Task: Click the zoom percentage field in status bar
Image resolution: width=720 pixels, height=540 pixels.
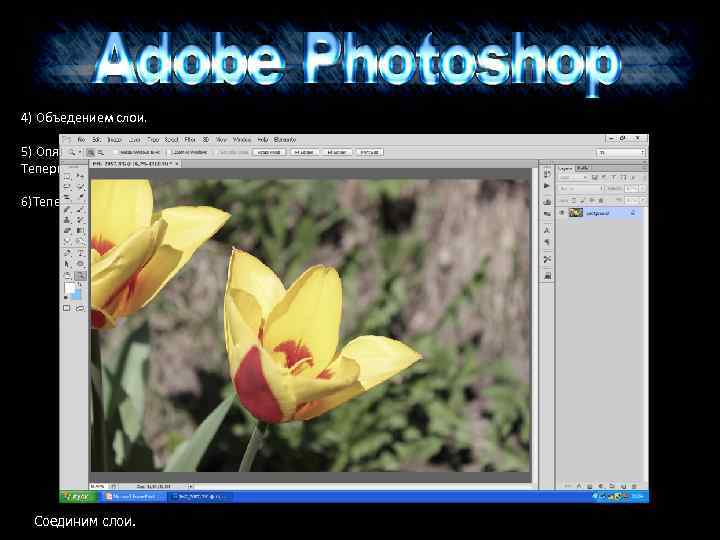Action: pyautogui.click(x=98, y=486)
